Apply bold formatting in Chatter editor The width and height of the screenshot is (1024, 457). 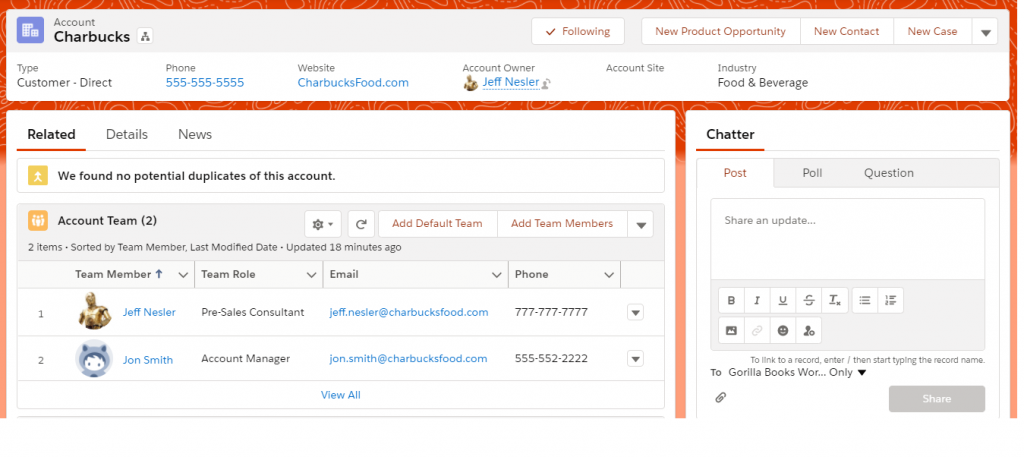pos(731,300)
